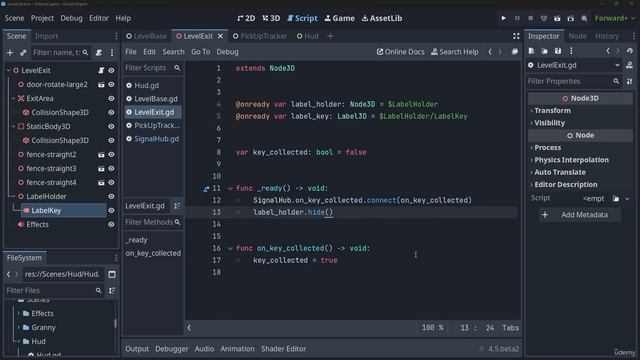Image resolution: width=640 pixels, height=360 pixels.
Task: Toggle the FileSystem split mode icon
Action: (x=112, y=274)
